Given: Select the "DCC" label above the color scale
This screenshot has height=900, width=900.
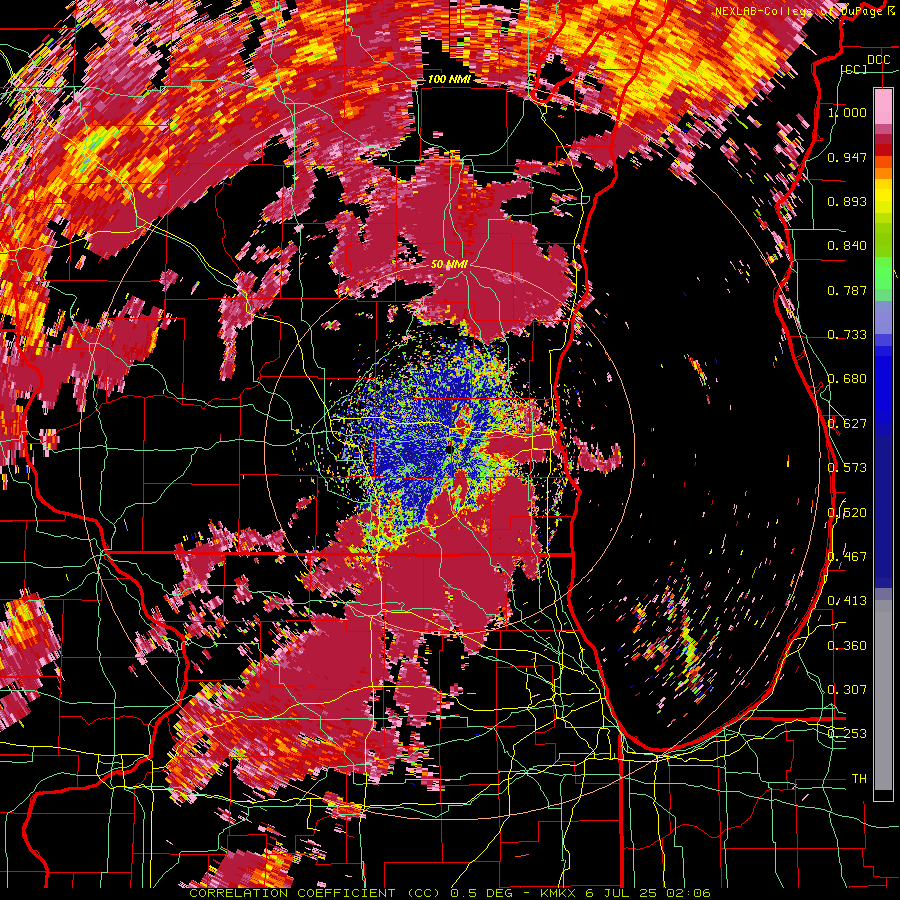Looking at the screenshot, I should point(878,60).
